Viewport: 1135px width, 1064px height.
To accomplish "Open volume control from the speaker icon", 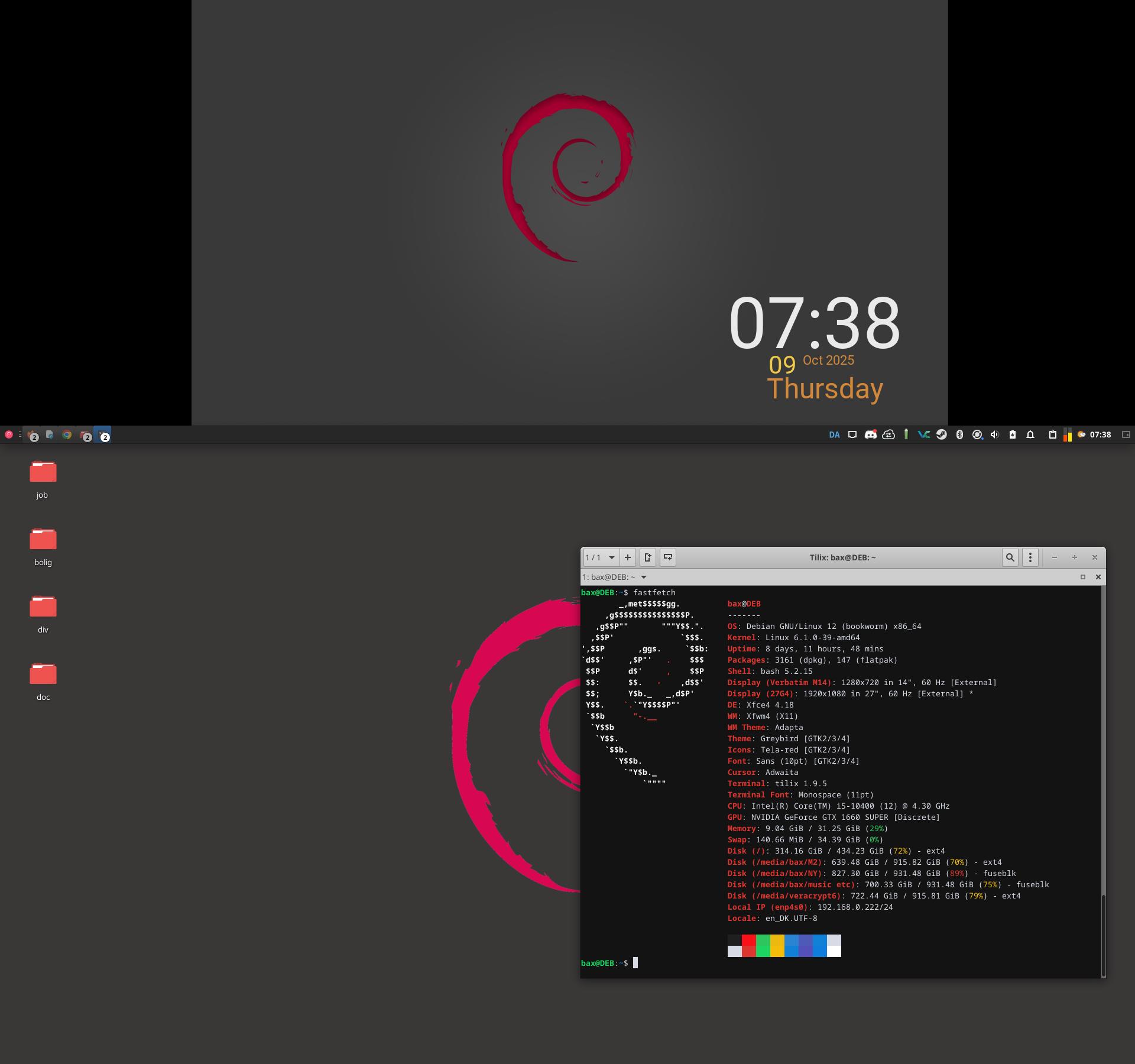I will tap(995, 434).
